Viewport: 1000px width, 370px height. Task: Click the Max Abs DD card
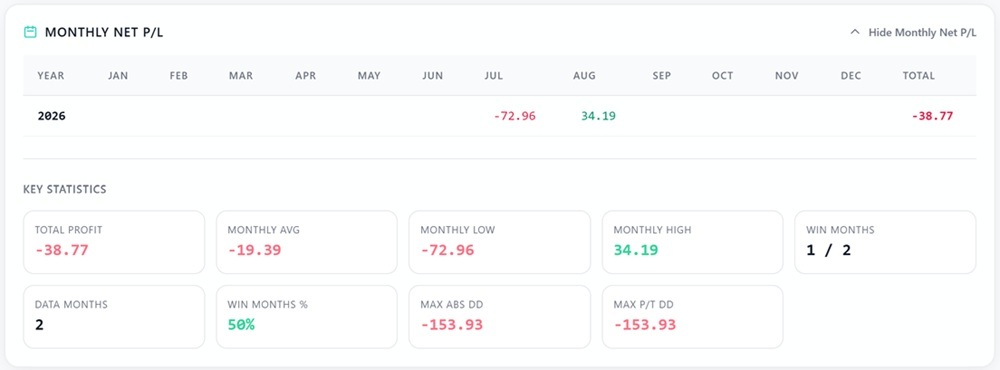pos(499,317)
